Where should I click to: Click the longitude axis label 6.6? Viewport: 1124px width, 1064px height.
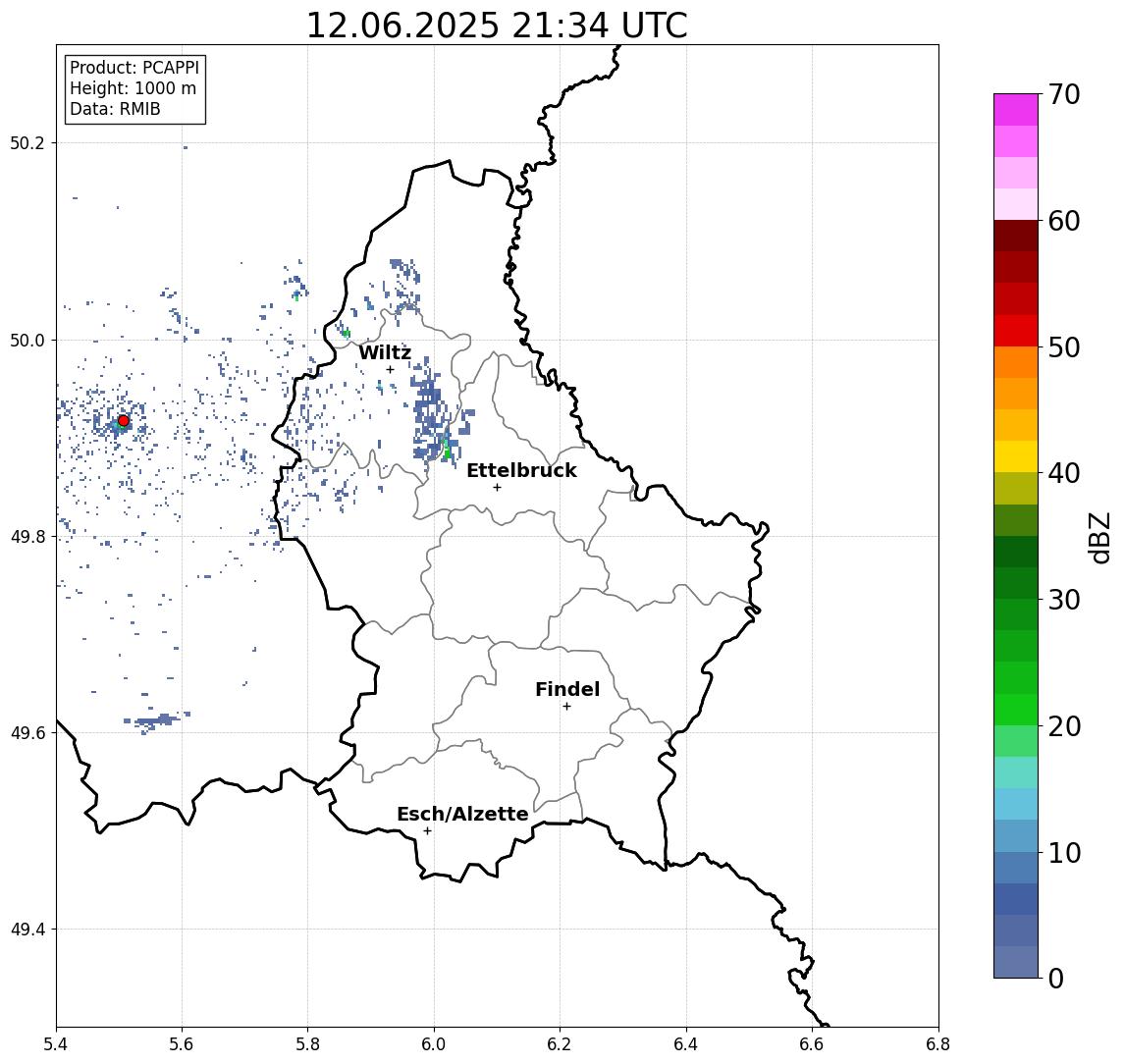(812, 1044)
